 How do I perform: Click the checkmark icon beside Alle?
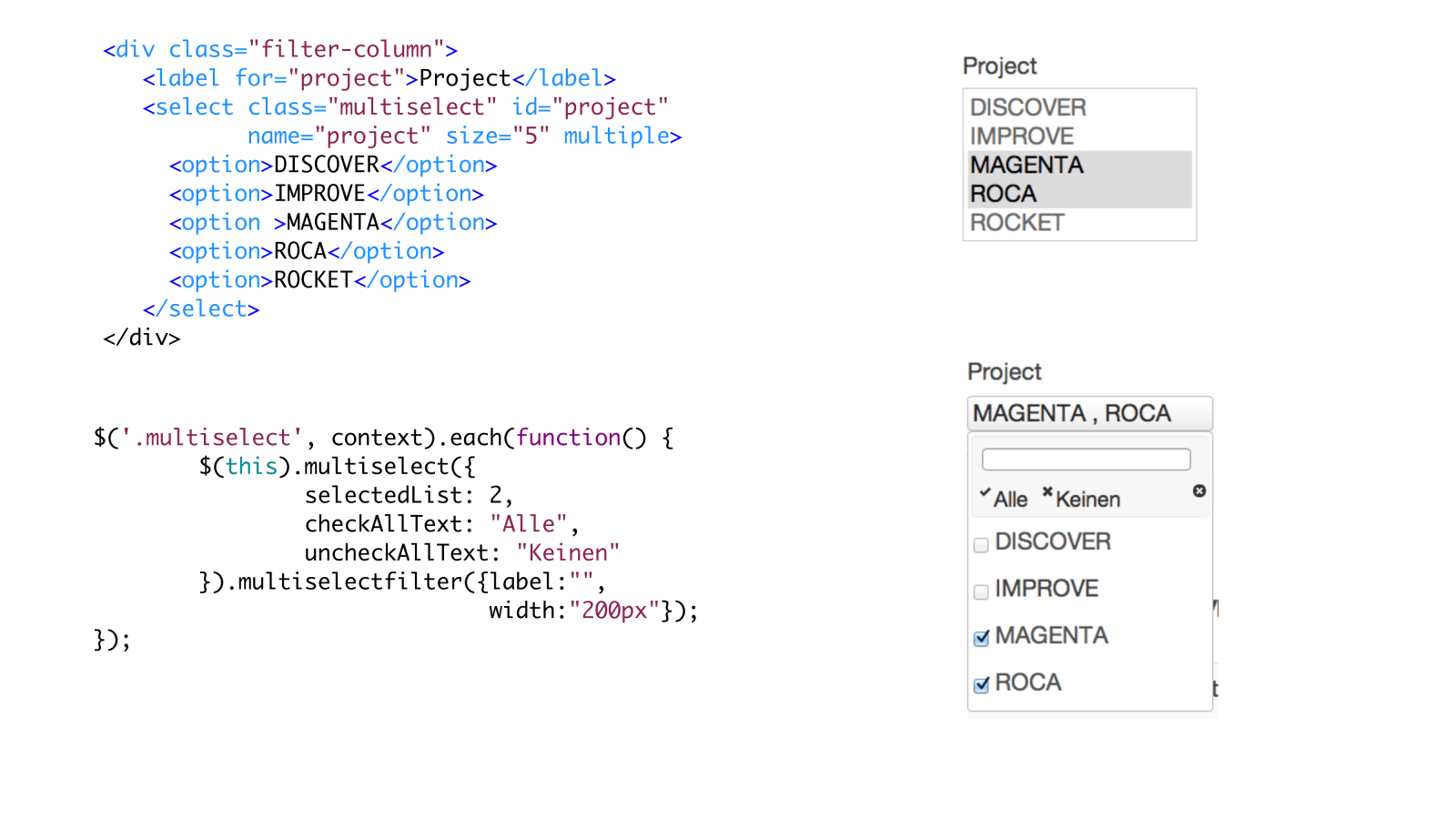[x=985, y=493]
